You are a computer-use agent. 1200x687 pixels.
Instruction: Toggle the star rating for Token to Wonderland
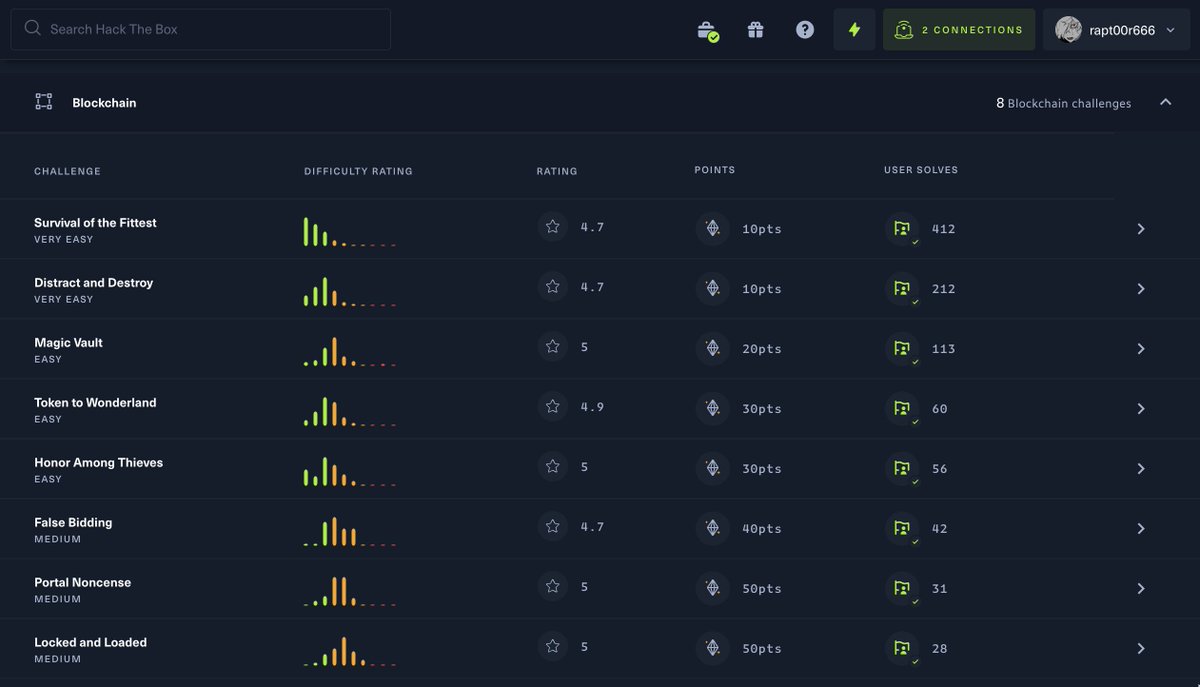(552, 406)
